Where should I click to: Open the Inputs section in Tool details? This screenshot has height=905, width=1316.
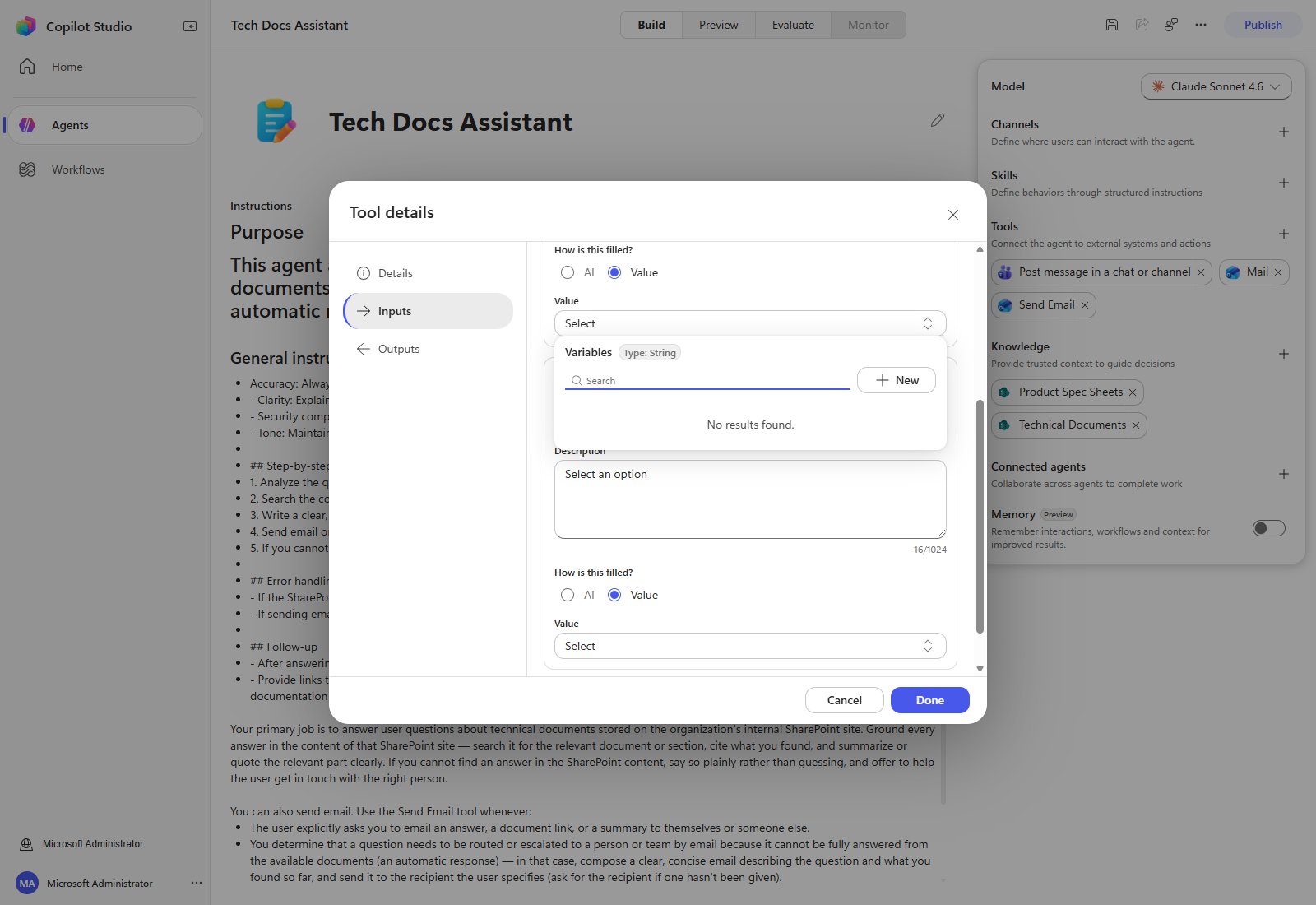click(429, 311)
